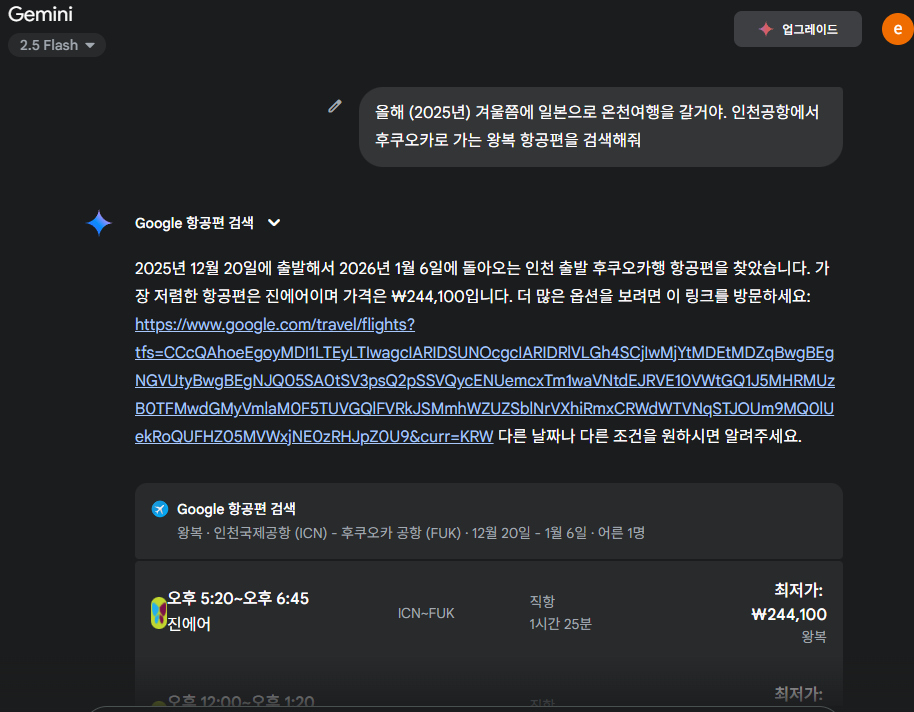Click the 왕복 label under the price
This screenshot has height=712, width=914.
tap(814, 637)
